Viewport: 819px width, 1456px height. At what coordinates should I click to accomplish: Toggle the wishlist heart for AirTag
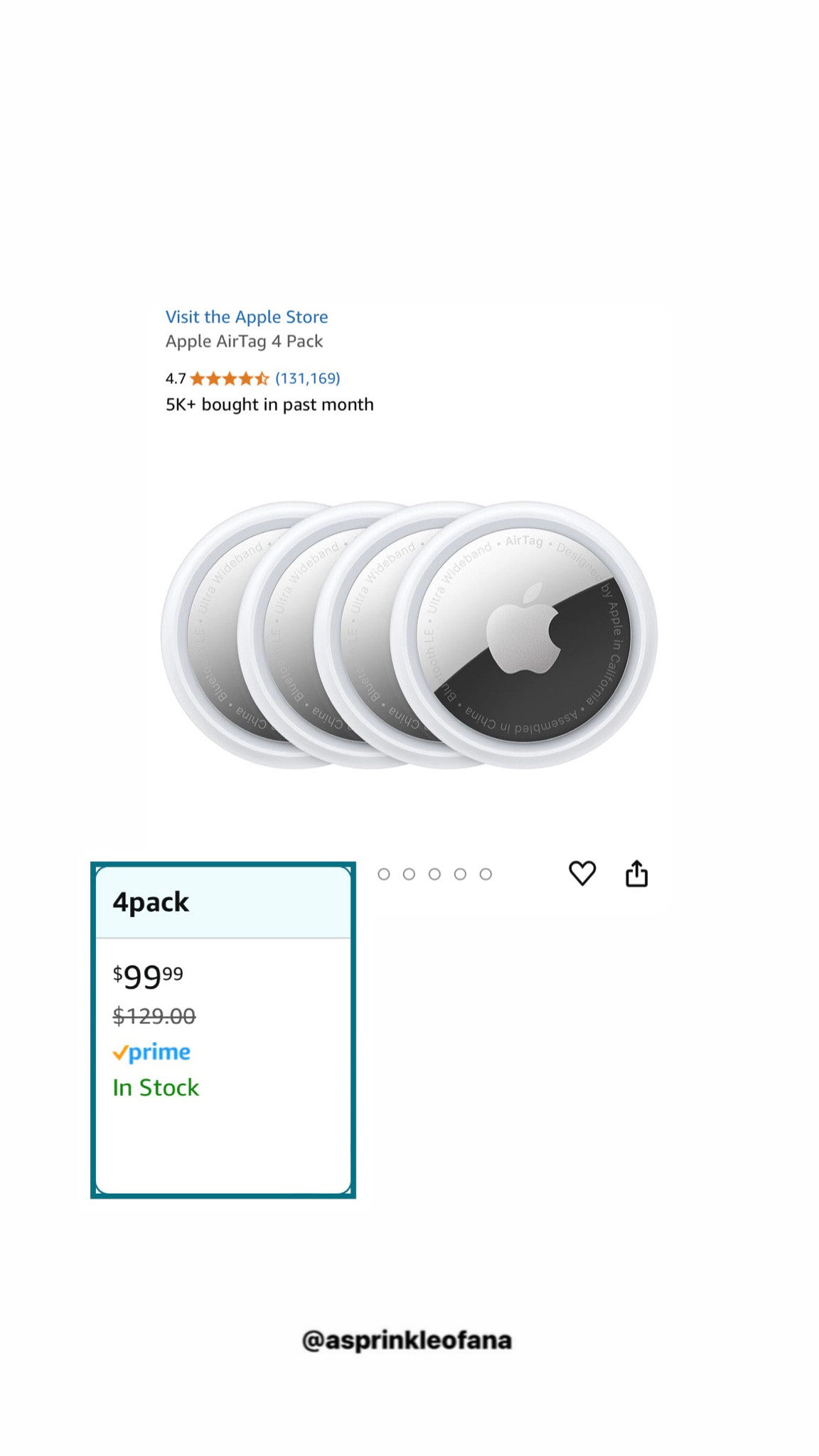click(x=583, y=873)
